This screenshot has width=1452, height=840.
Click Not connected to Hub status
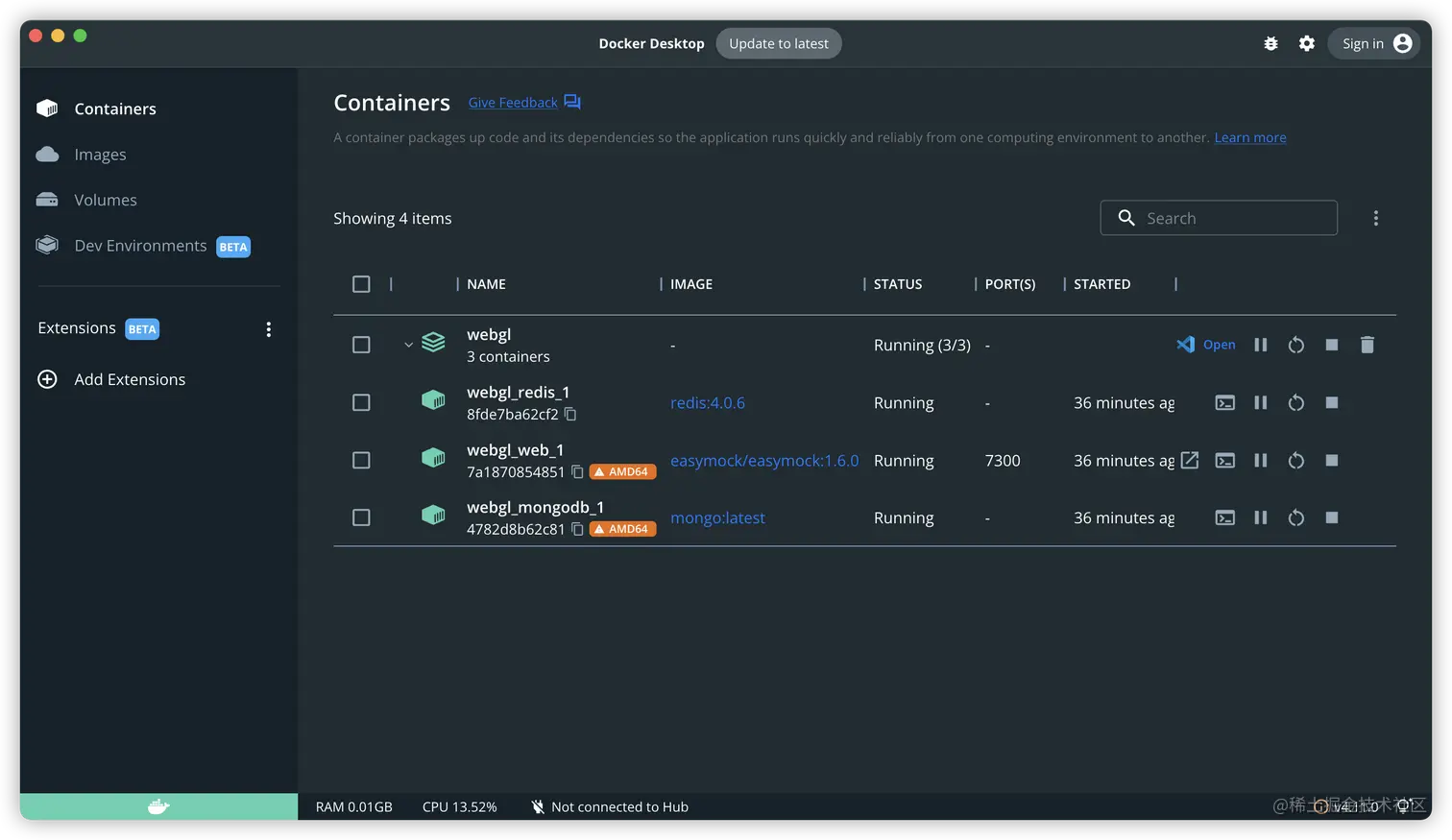(610, 806)
